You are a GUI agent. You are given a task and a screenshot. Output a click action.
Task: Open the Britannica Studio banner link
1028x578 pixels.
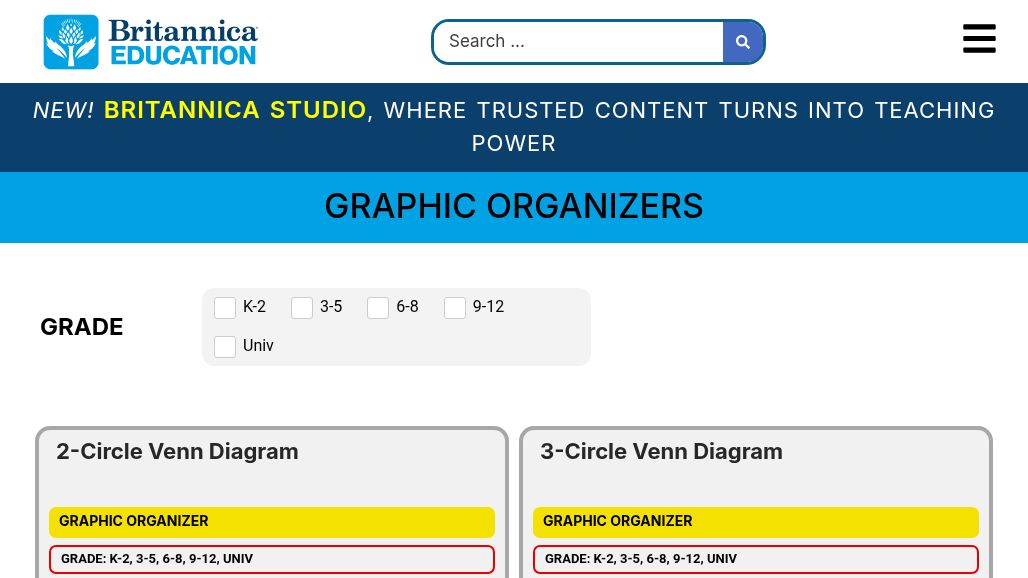[235, 110]
